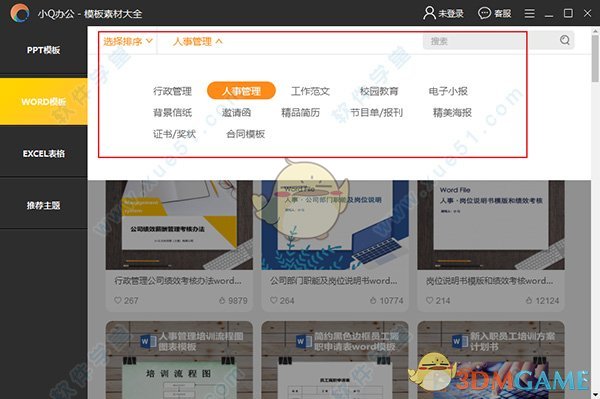Choose the 校园教育 category
The width and height of the screenshot is (600, 399).
379,91
